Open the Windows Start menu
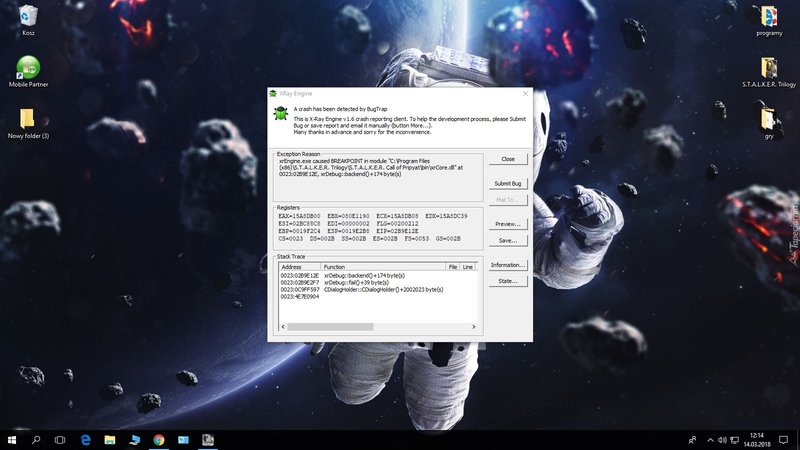This screenshot has height=450, width=800. click(x=12, y=440)
